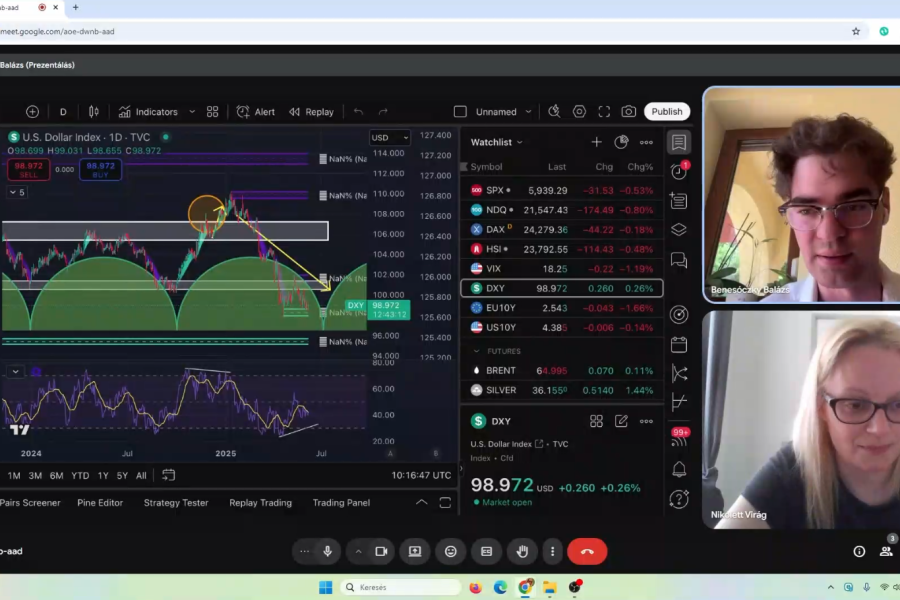Take a chart snapshot with camera icon

(628, 112)
